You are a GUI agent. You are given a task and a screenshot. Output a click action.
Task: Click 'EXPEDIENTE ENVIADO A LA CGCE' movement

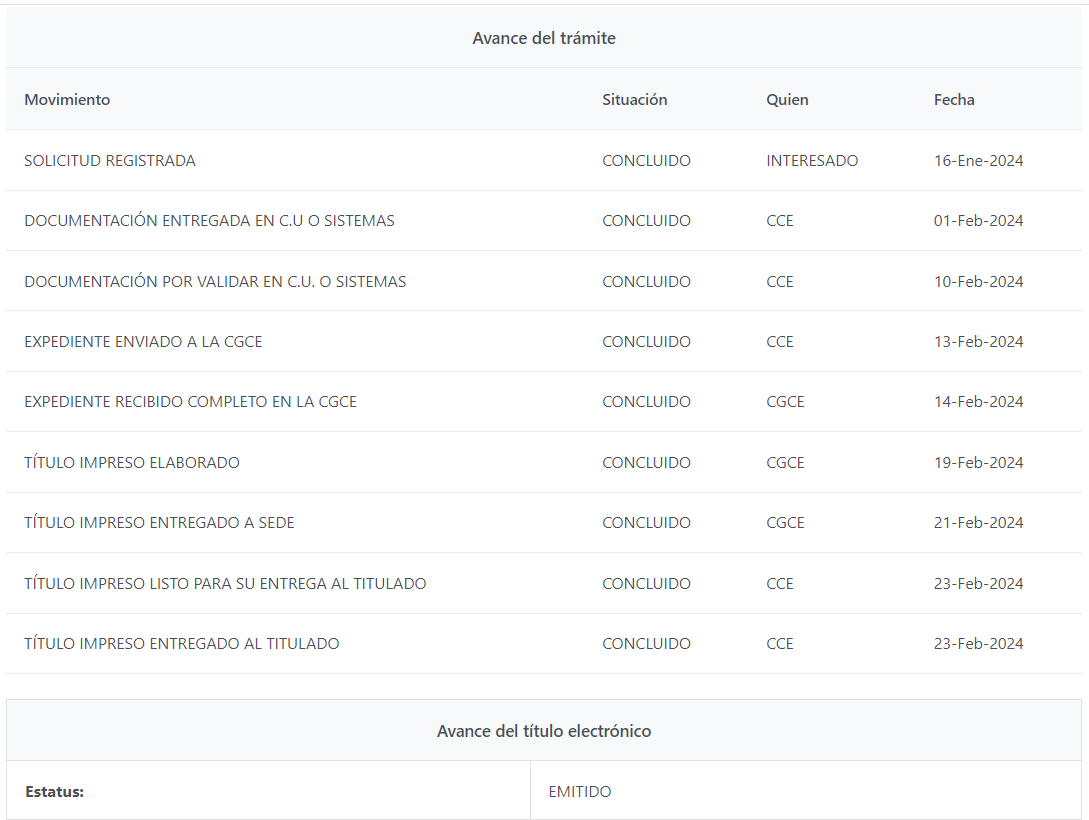[143, 342]
